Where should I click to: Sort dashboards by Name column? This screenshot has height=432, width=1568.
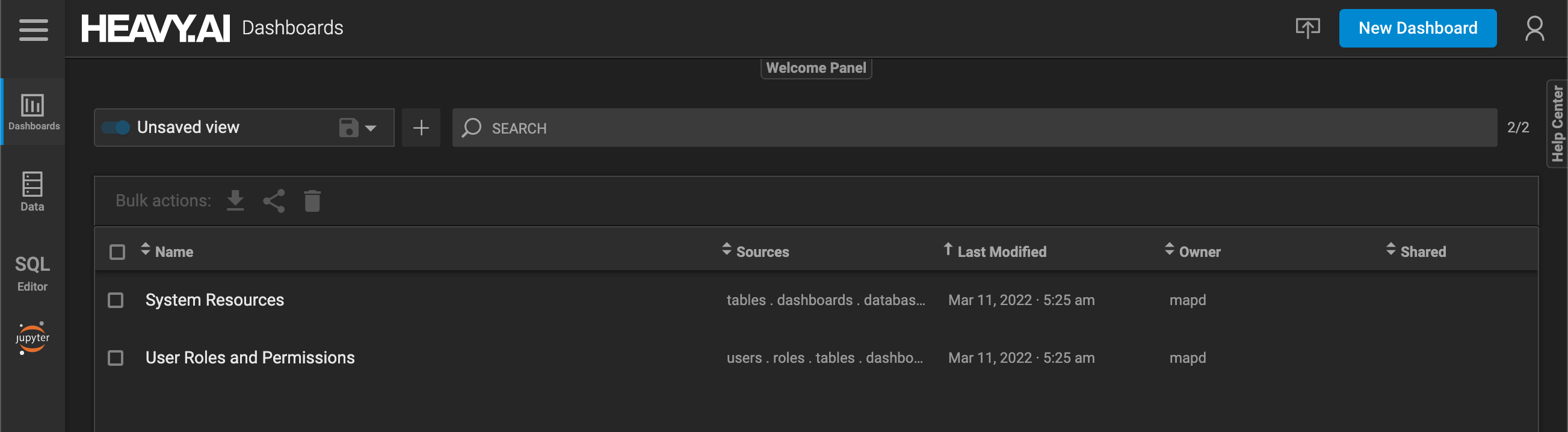(173, 252)
